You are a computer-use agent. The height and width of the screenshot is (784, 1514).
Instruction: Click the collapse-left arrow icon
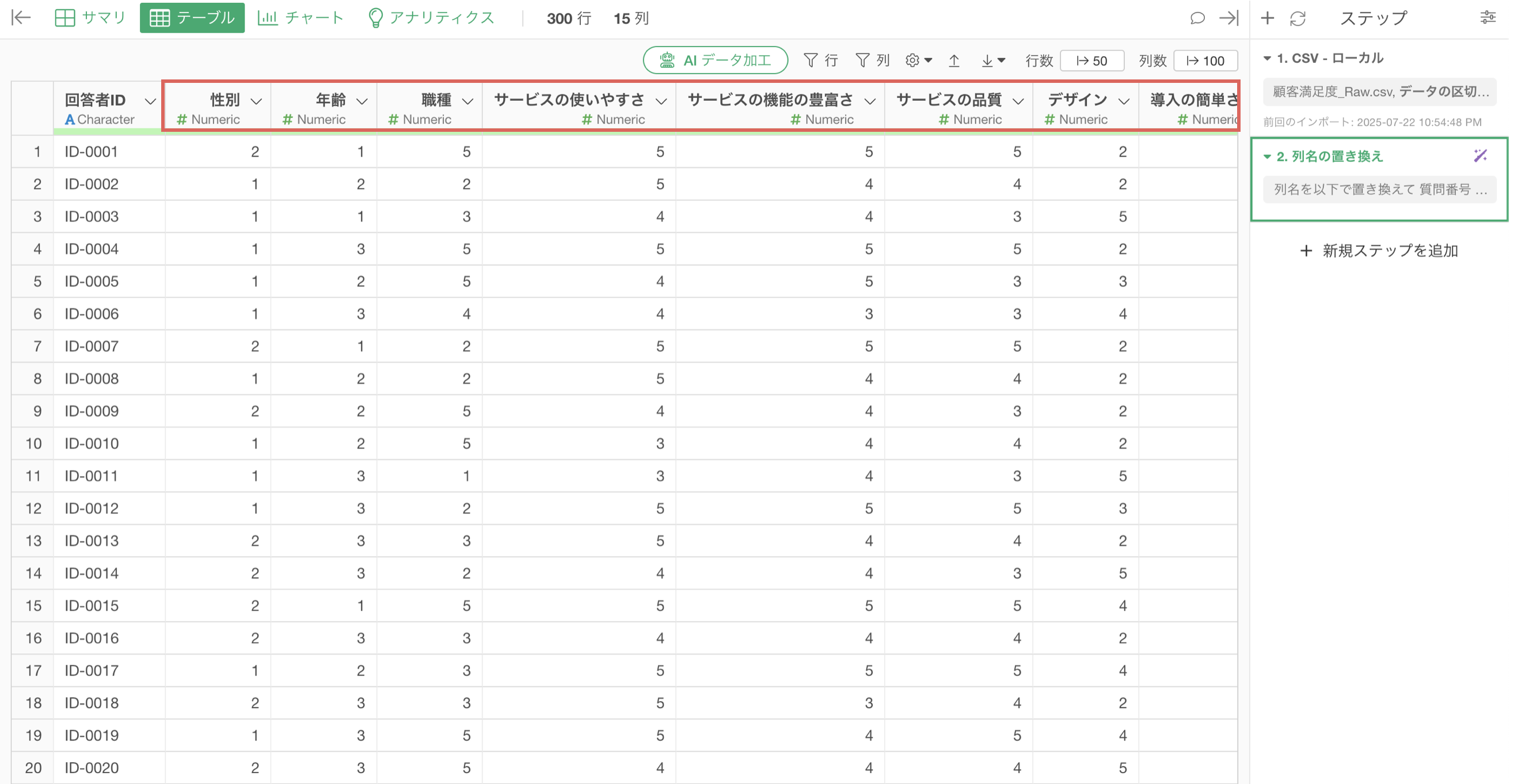click(x=21, y=18)
